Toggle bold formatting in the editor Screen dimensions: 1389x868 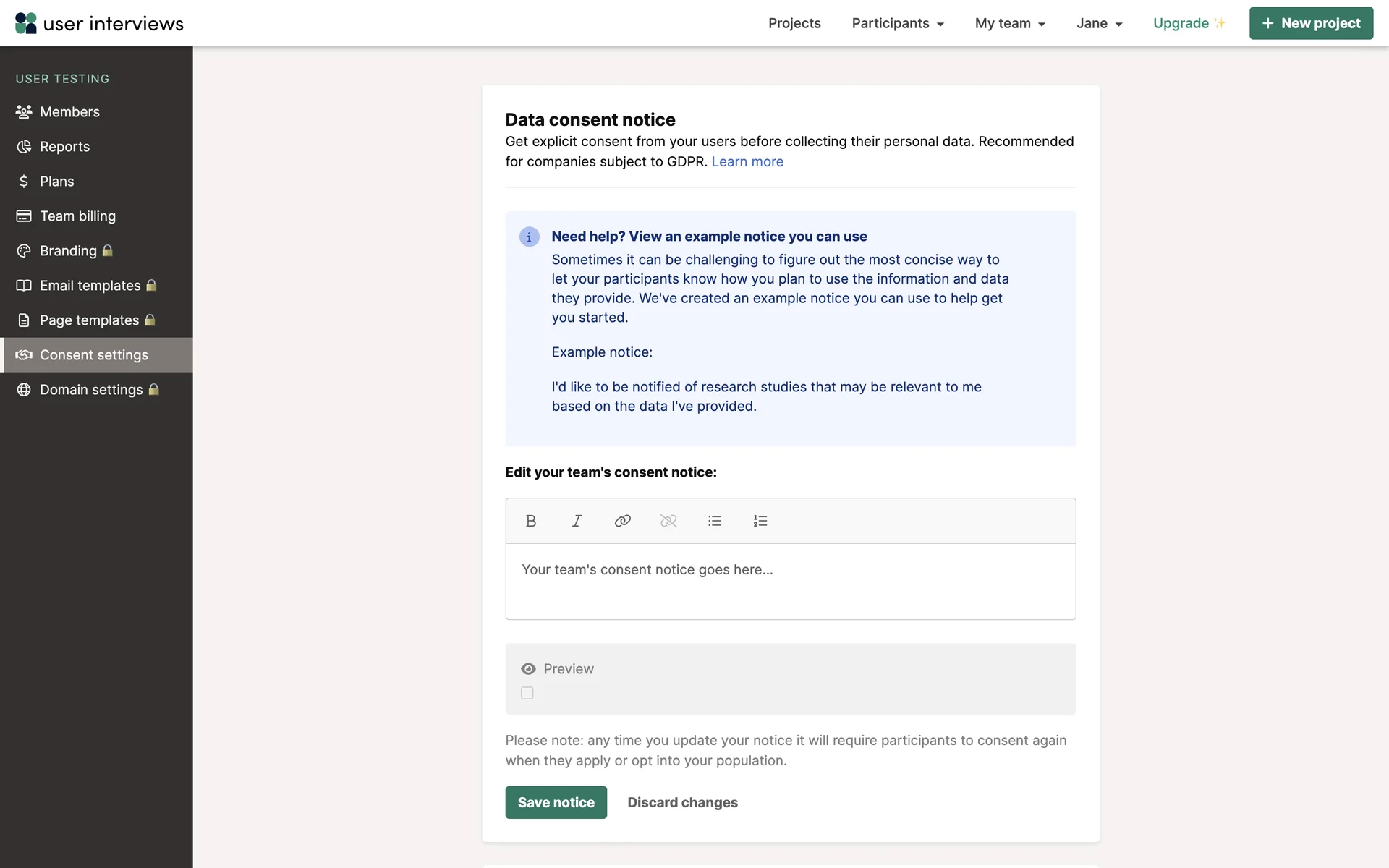pos(530,521)
